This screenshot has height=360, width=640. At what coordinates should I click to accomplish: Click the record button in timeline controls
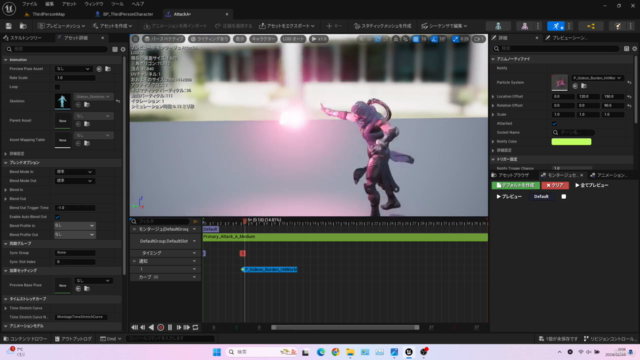click(x=160, y=327)
